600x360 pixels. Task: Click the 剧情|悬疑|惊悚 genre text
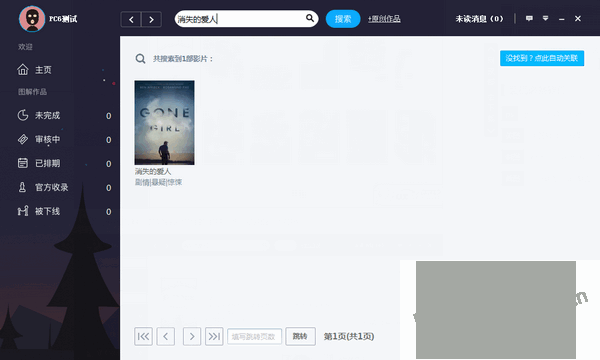point(158,182)
